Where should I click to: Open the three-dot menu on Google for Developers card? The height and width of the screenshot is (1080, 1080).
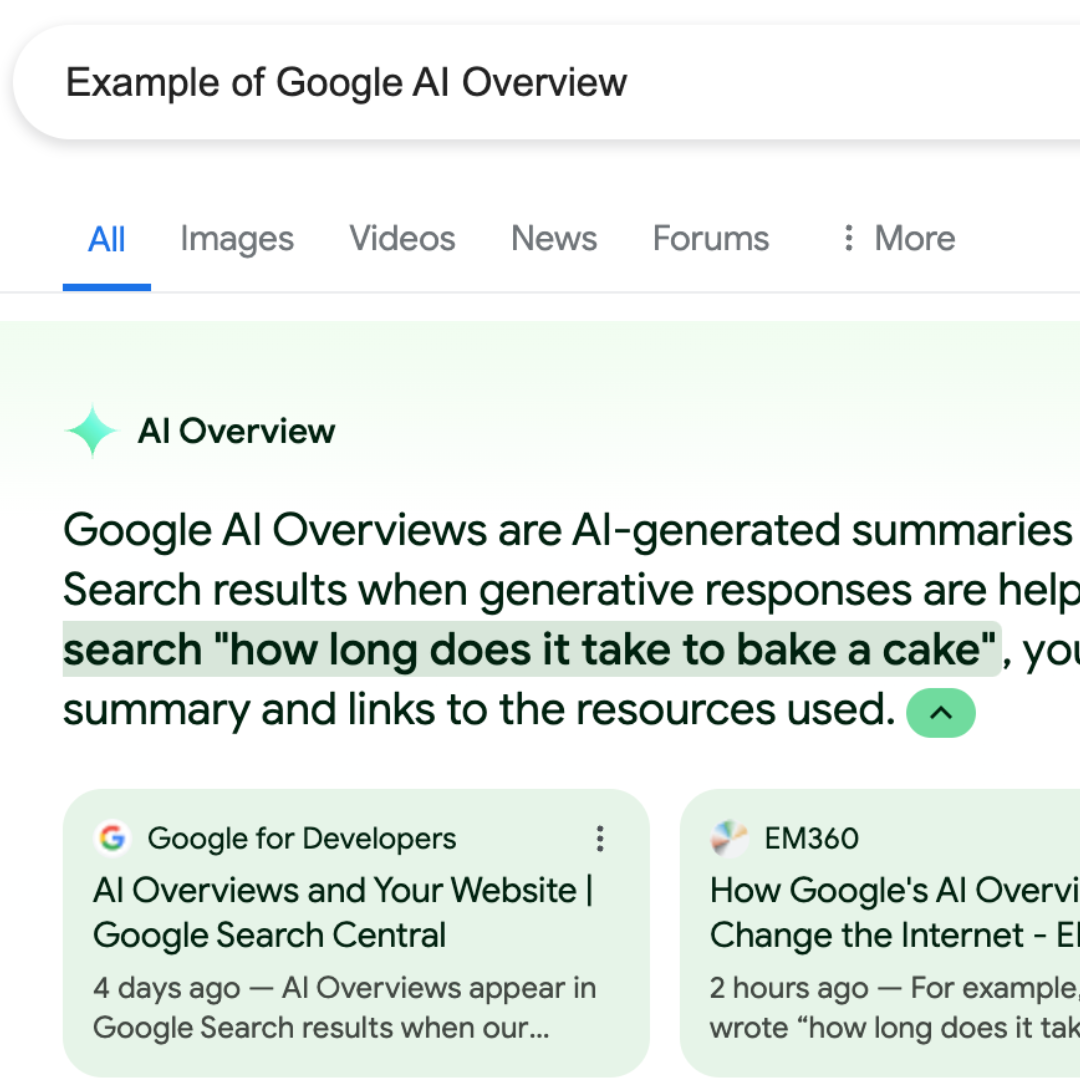[x=600, y=839]
